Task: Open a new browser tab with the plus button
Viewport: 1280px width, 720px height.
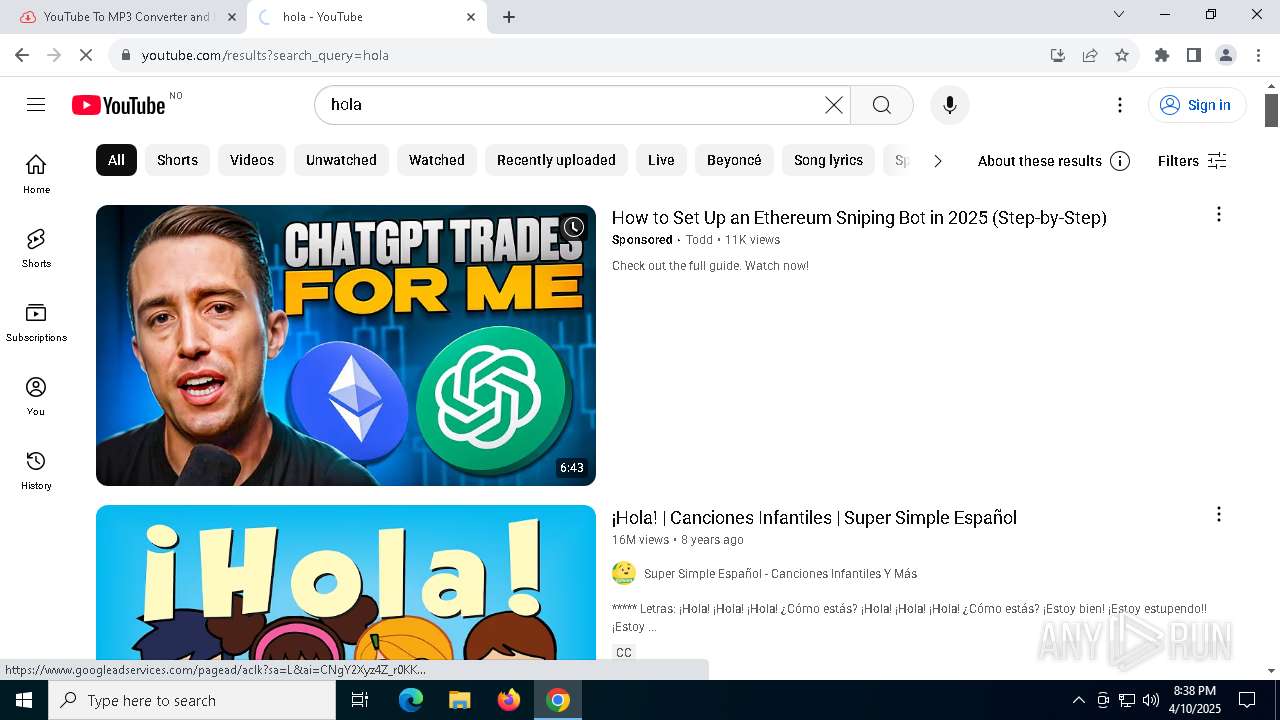Action: click(x=509, y=17)
